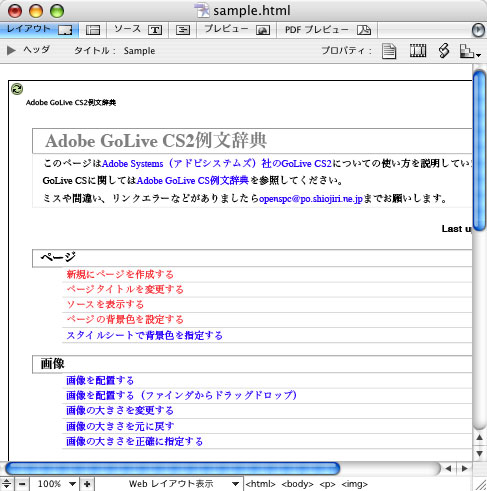Open the PDF プレビュー tab
This screenshot has height=491, width=487.
(327, 30)
